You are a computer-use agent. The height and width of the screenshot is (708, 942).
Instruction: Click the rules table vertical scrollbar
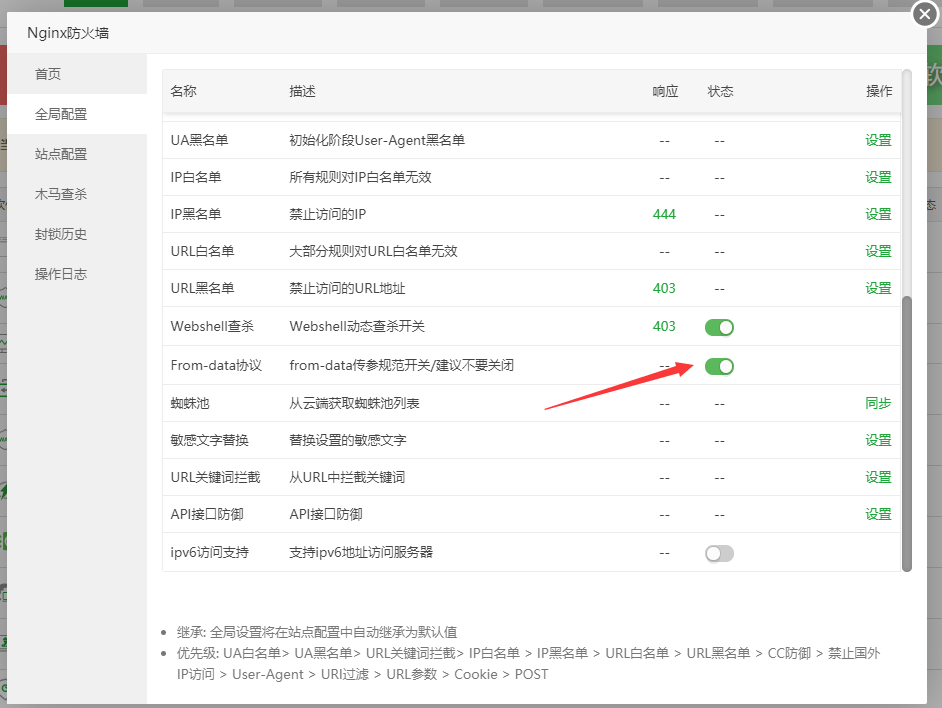click(907, 433)
